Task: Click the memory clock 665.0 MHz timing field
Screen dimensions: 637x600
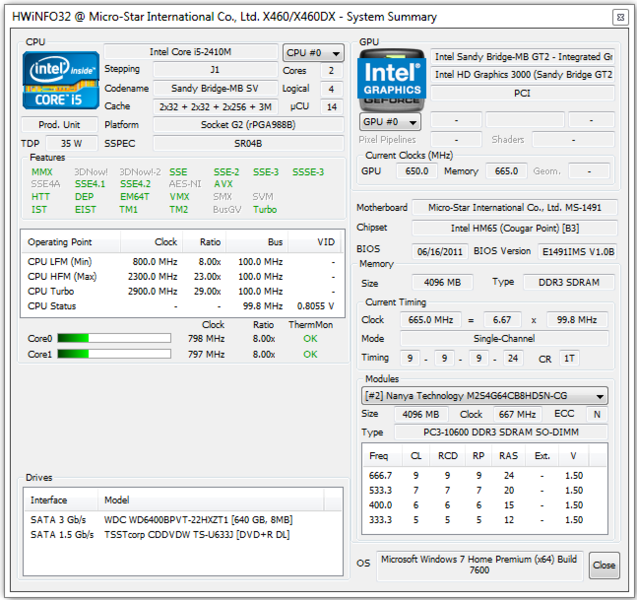Action: click(x=431, y=320)
